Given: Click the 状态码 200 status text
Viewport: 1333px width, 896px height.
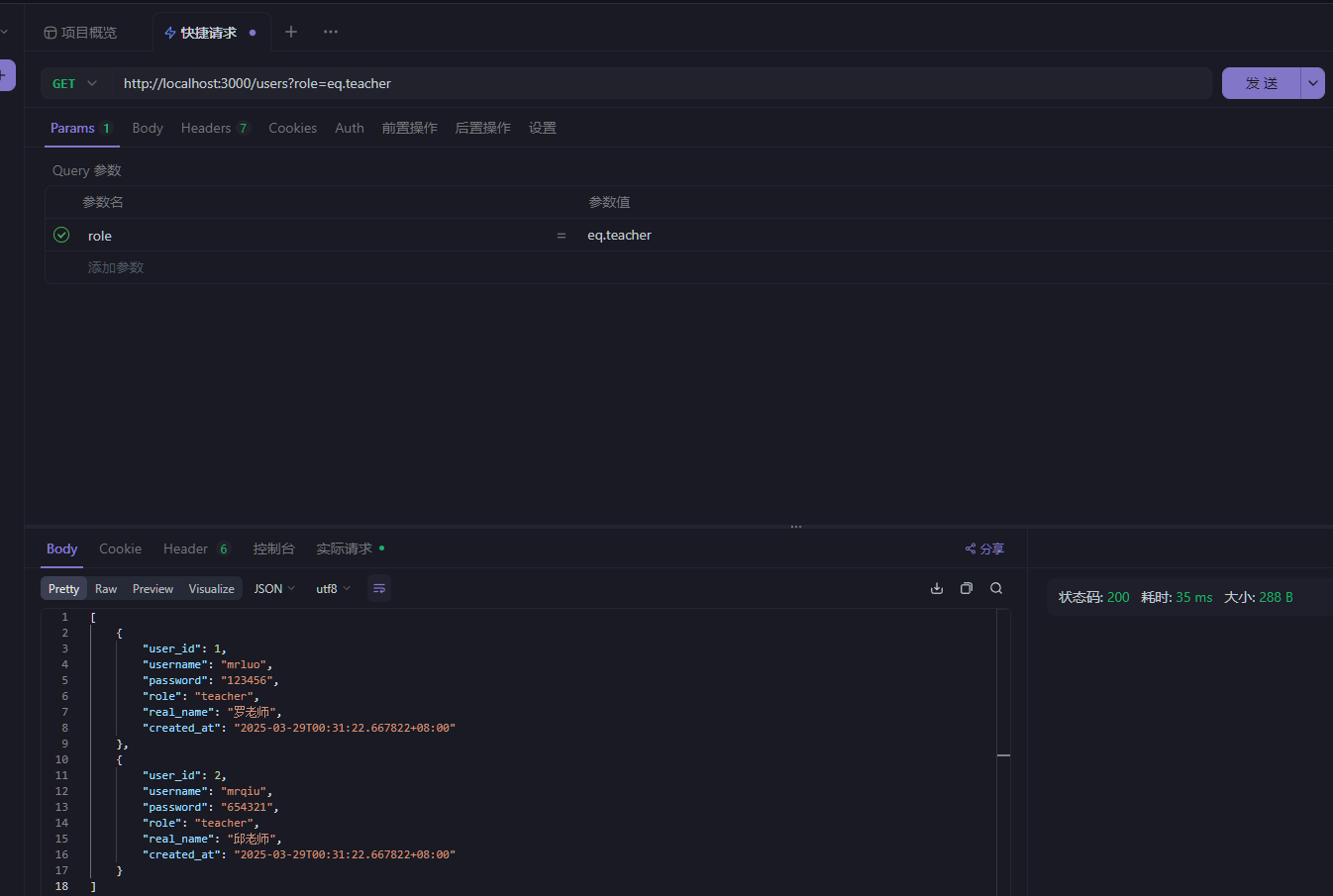Looking at the screenshot, I should (x=1093, y=597).
